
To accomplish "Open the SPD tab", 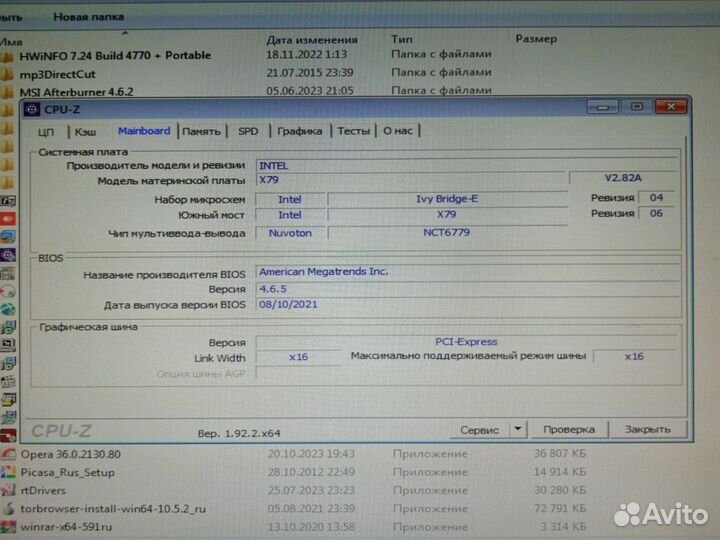I will [x=248, y=131].
